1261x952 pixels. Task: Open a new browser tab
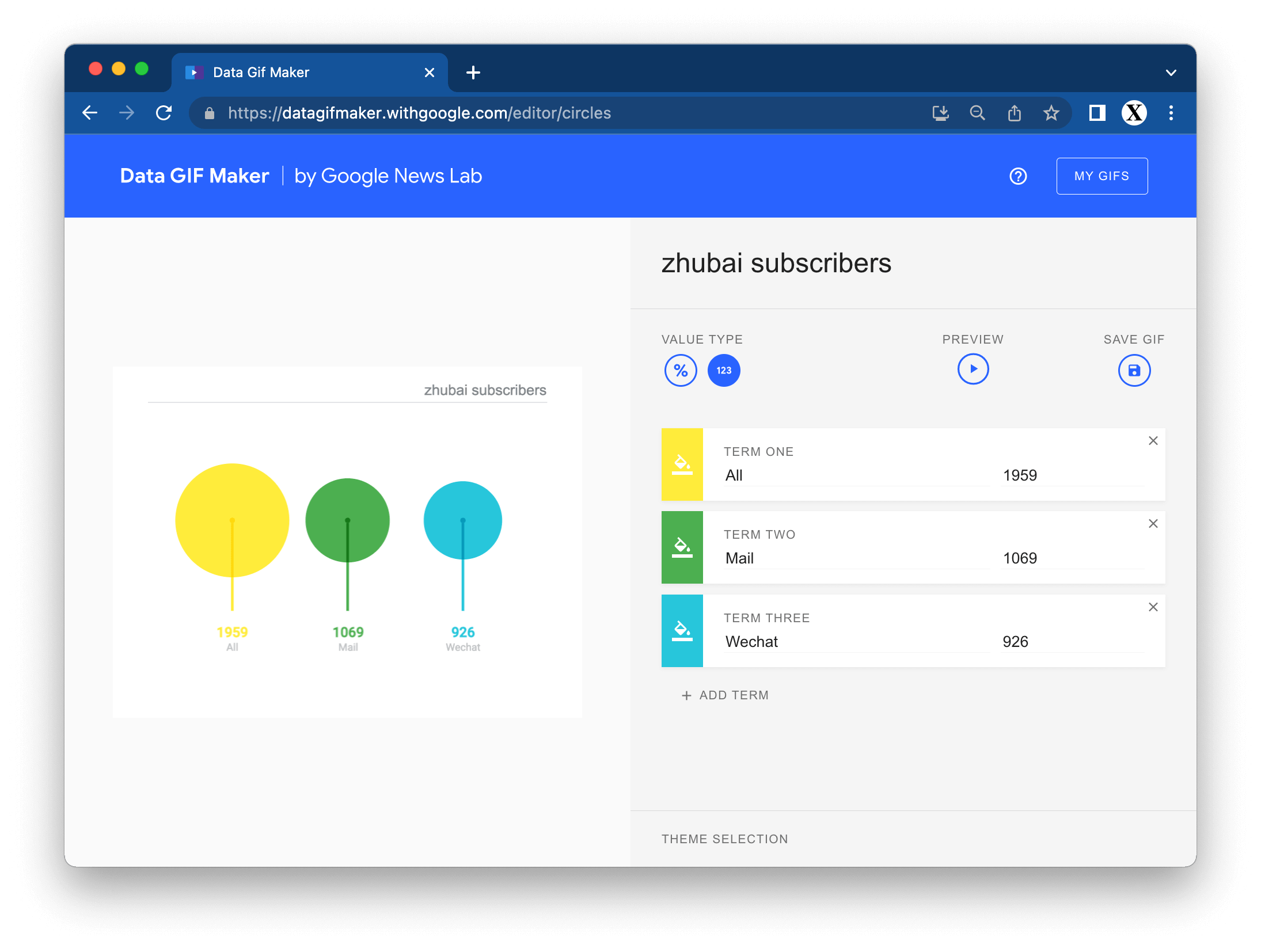[473, 73]
